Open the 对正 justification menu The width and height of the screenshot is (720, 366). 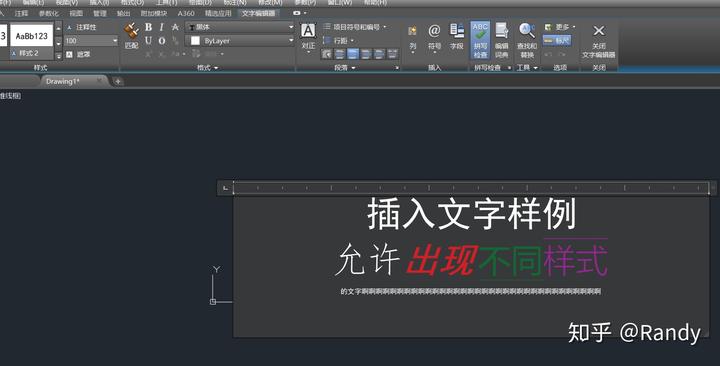click(x=308, y=38)
